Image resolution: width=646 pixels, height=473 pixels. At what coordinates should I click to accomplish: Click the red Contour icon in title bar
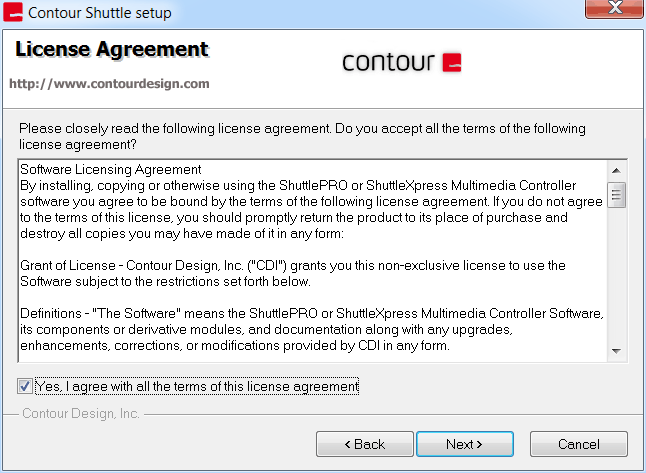coord(13,12)
